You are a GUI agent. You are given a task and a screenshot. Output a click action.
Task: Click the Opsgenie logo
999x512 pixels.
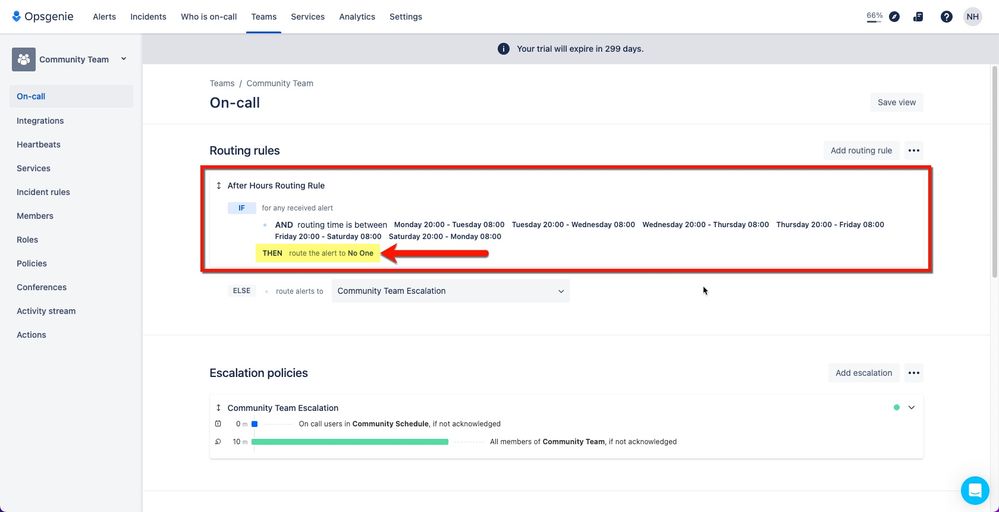pyautogui.click(x=43, y=17)
